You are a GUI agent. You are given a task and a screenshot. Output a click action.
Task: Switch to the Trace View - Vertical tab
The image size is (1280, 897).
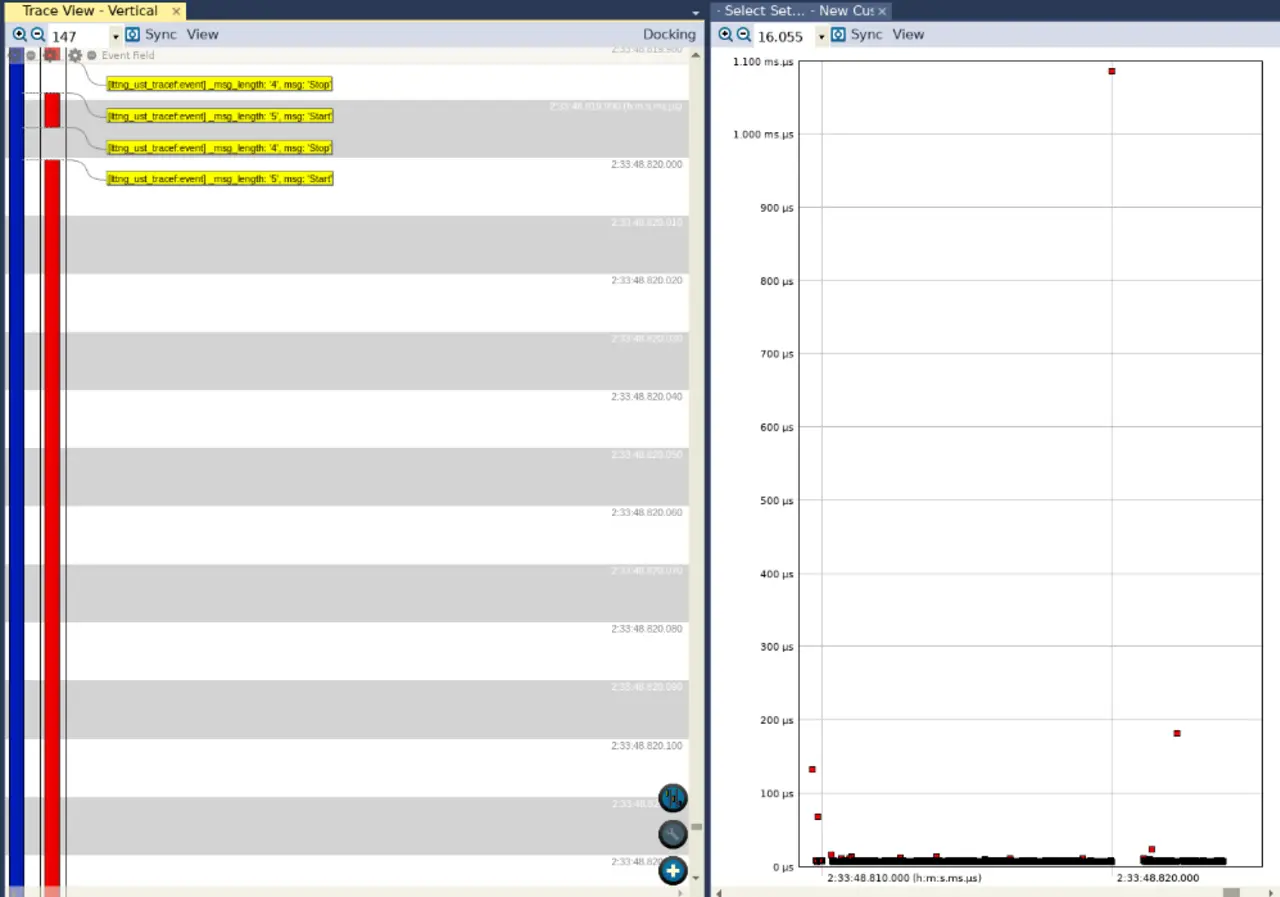point(90,11)
